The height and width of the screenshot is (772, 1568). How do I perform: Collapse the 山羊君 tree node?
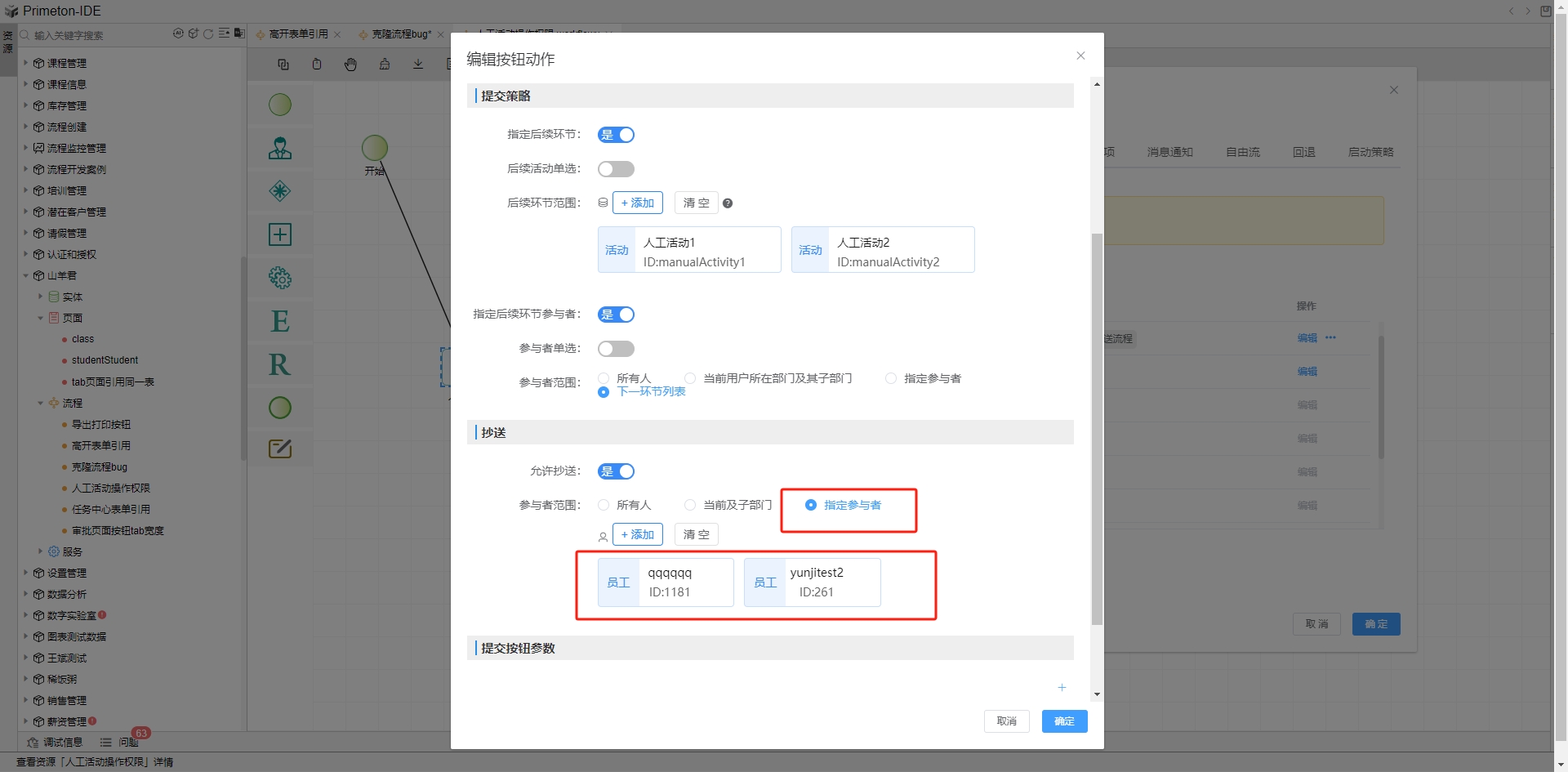[x=25, y=275]
